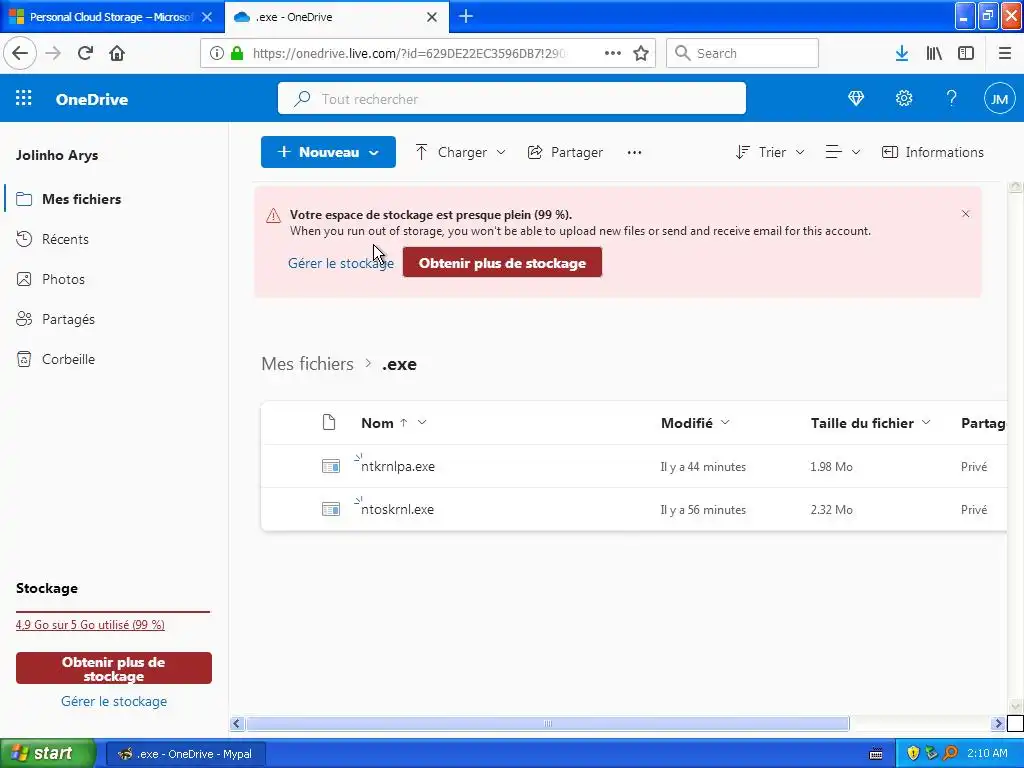Expand the Taille du fichier column dropdown
Screen dimensions: 1024x768
pyautogui.click(x=925, y=423)
